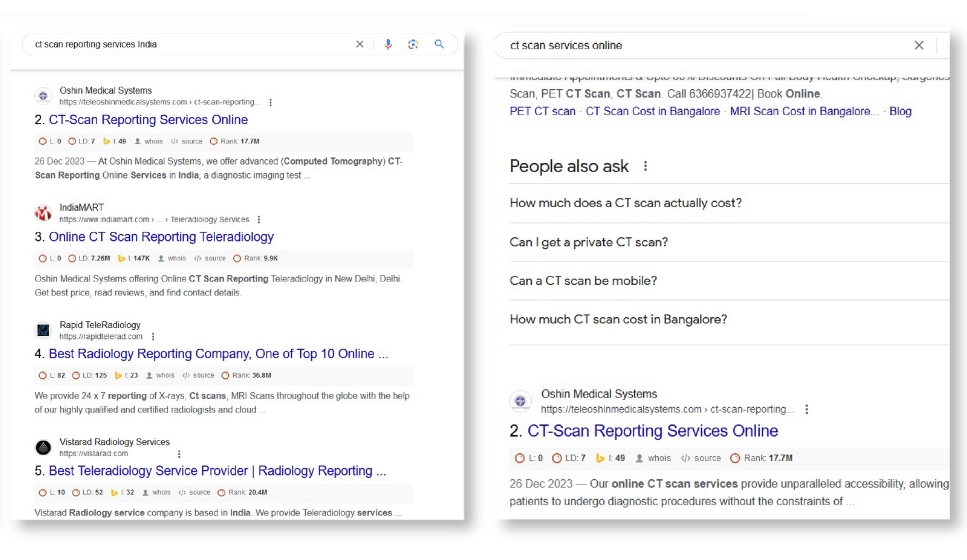Image resolution: width=967 pixels, height=560 pixels.
Task: Click the Vistarad Radiology Services favicon
Action: (x=43, y=447)
